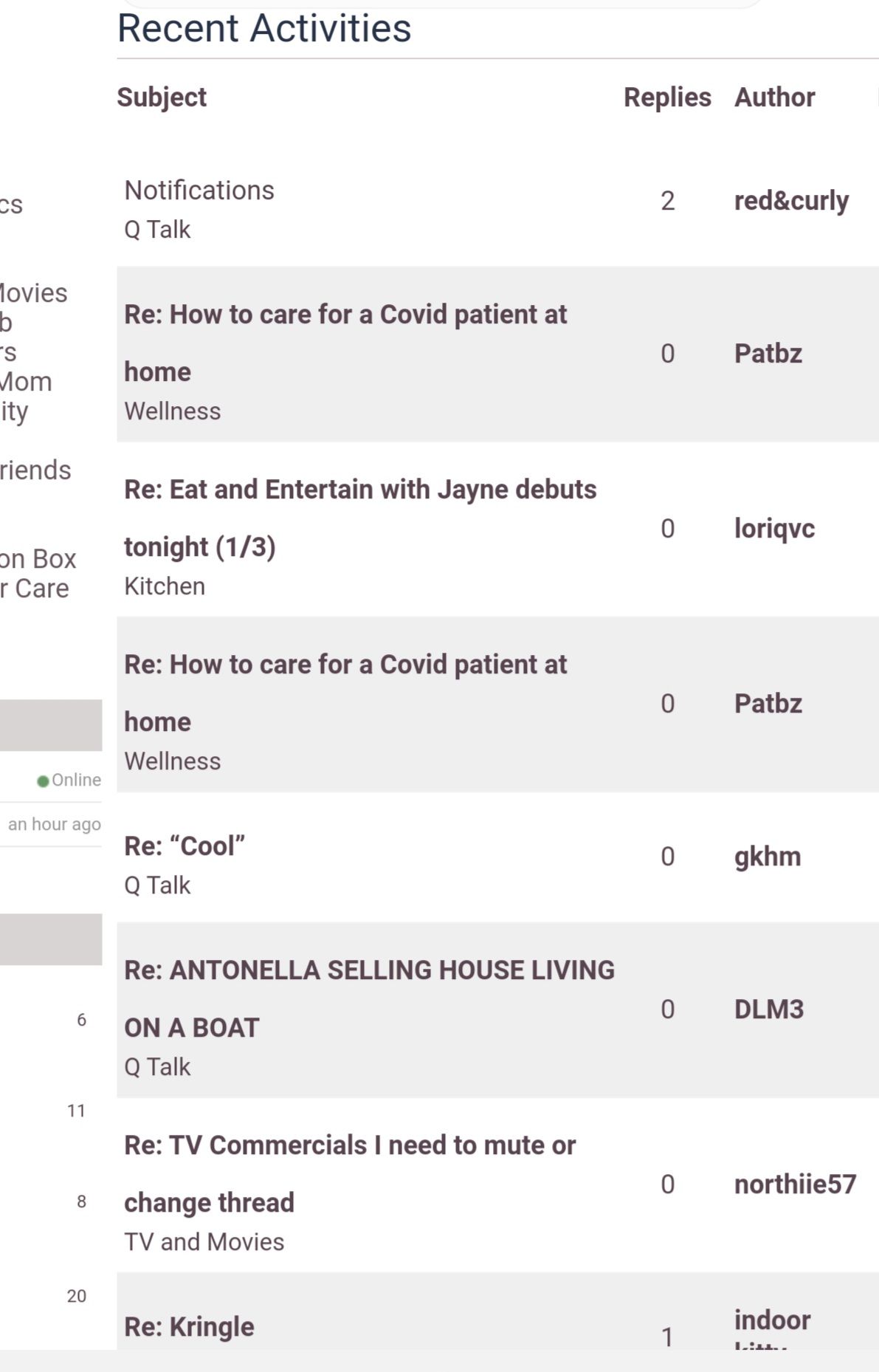Viewport: 879px width, 1372px height.
Task: Open the Re: Kringle thread
Action: click(189, 1327)
